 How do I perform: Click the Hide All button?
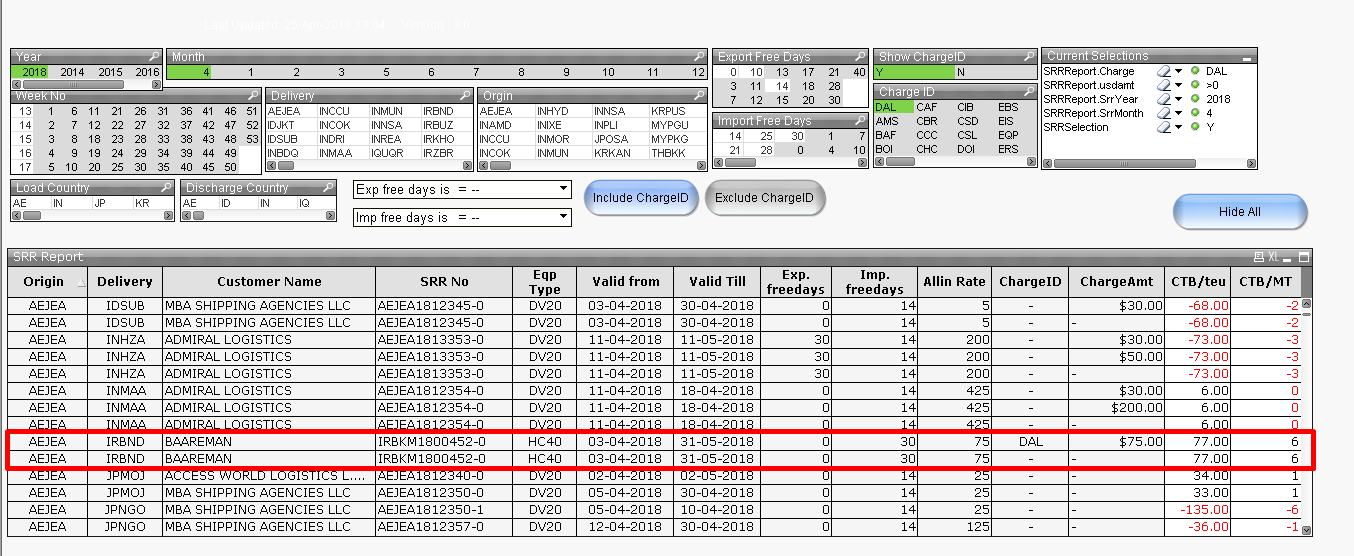coord(1239,212)
